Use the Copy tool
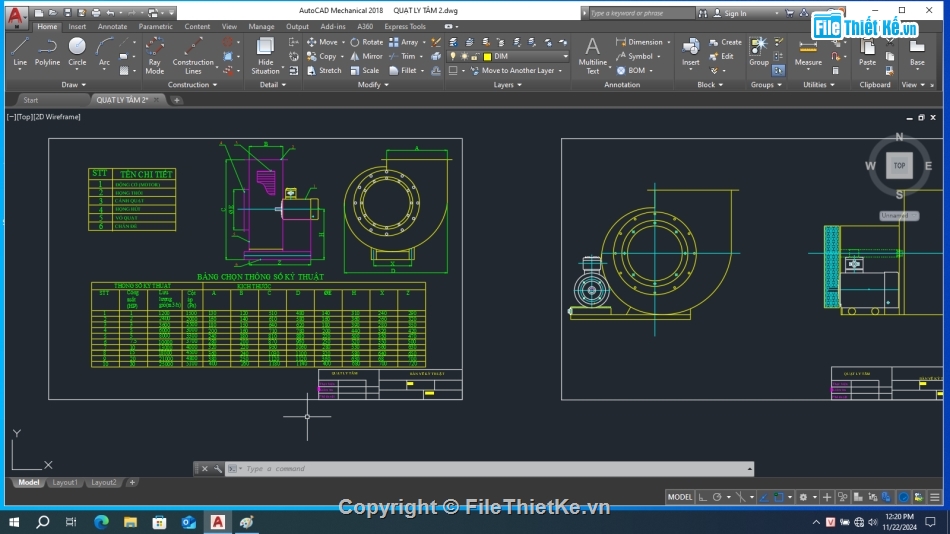 click(x=322, y=56)
